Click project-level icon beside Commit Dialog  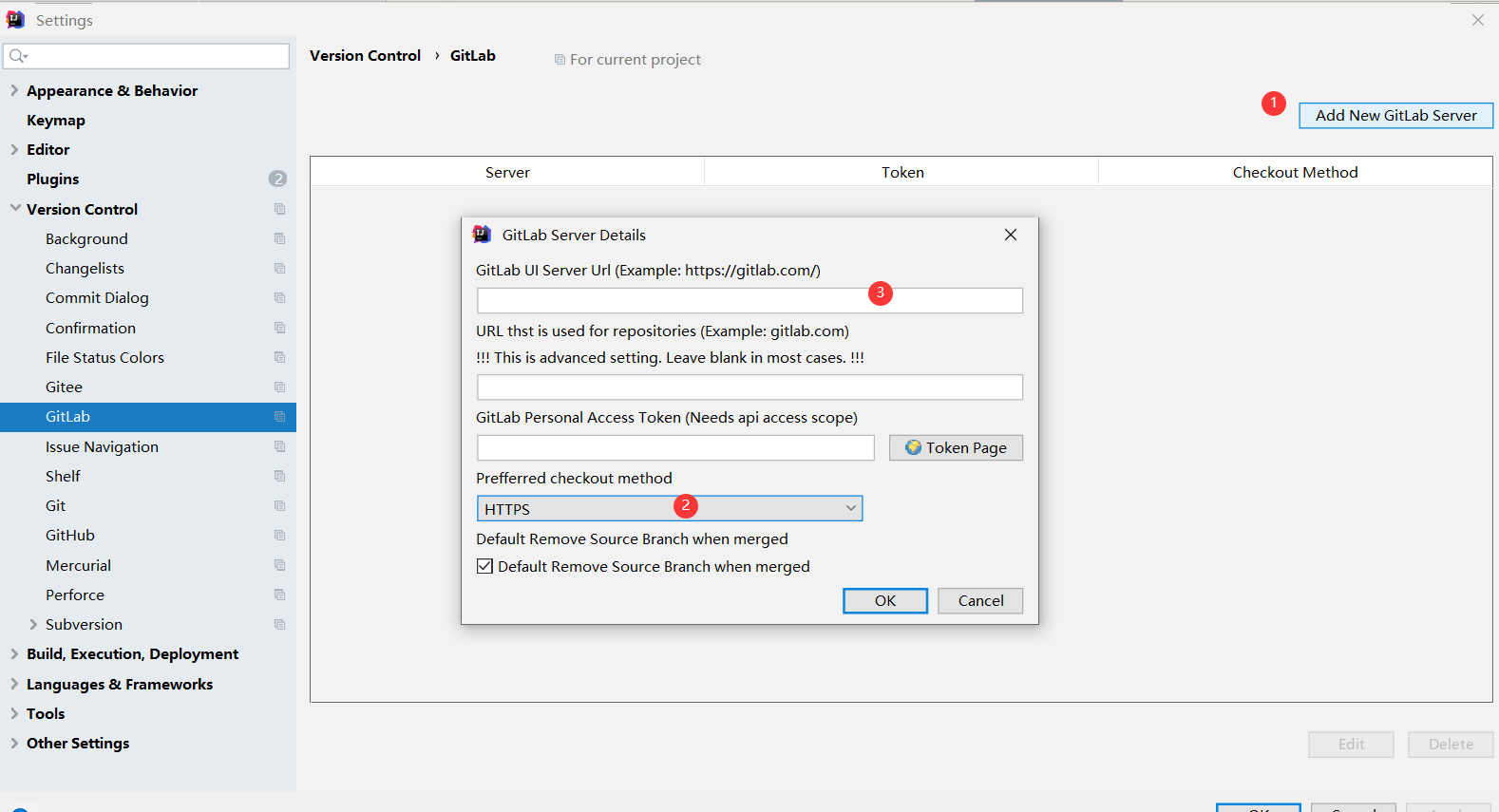pos(279,298)
